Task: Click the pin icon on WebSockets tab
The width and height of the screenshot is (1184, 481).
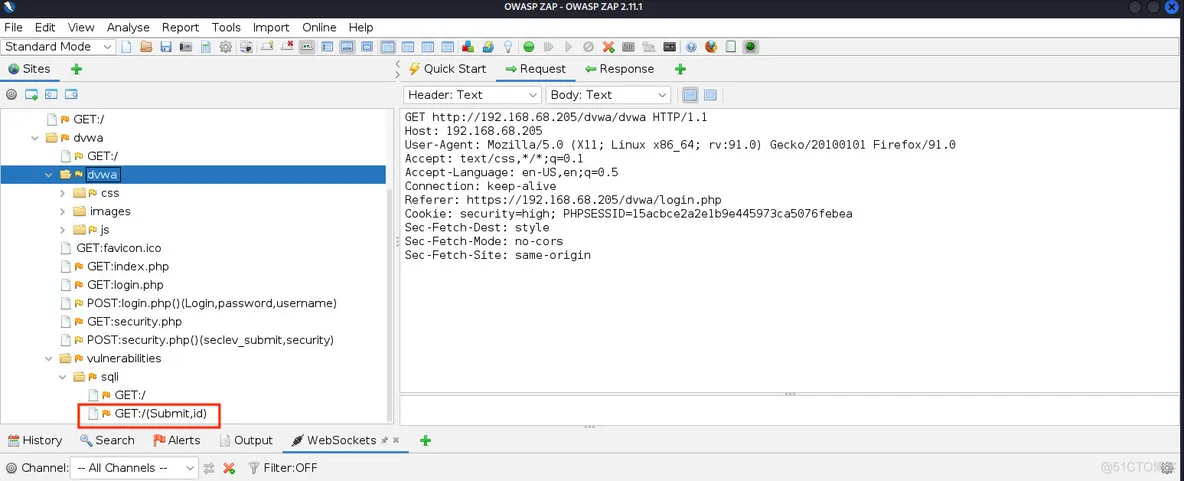Action: coord(384,440)
